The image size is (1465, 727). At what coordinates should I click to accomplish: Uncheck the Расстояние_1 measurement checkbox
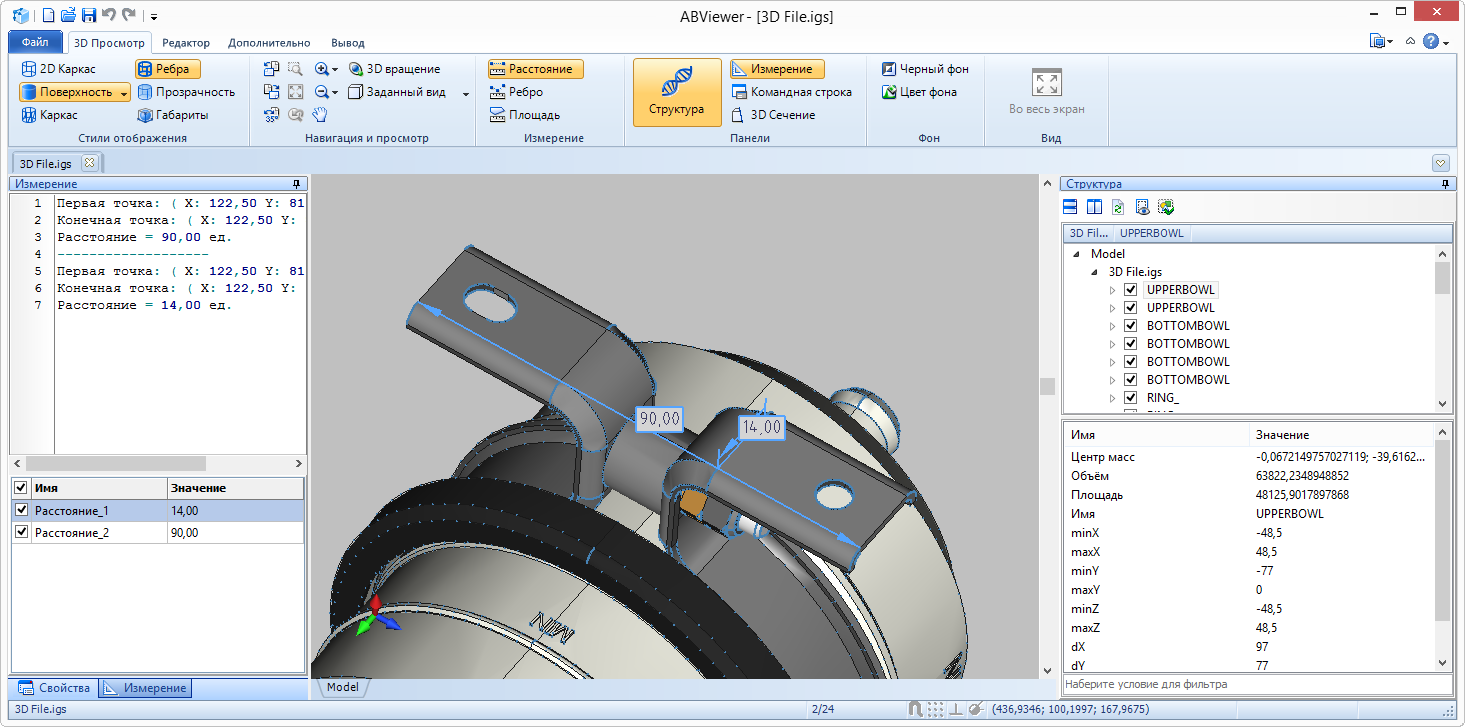pyautogui.click(x=21, y=511)
